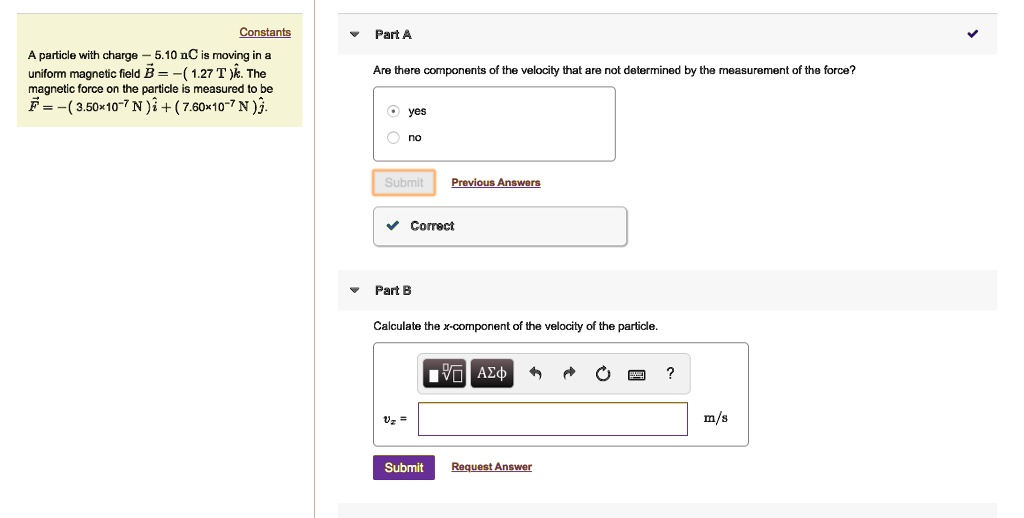The image size is (1024, 518).
Task: Click the undo arrow icon
Action: 535,375
